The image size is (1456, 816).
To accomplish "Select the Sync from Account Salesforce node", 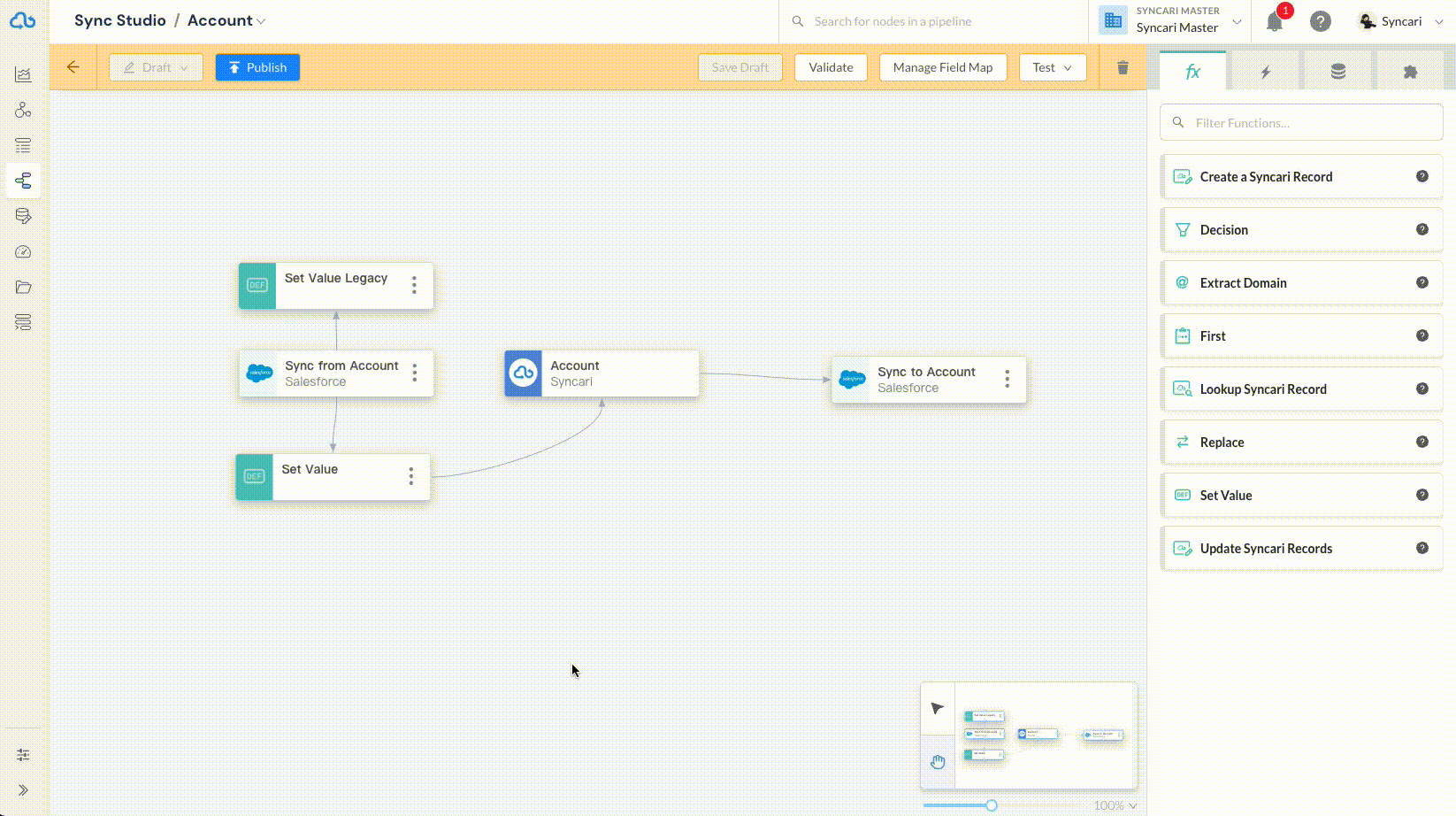I will point(336,373).
